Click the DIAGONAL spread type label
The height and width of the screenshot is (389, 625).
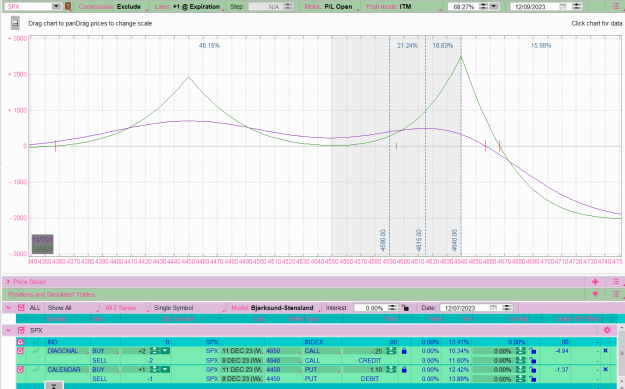point(63,351)
